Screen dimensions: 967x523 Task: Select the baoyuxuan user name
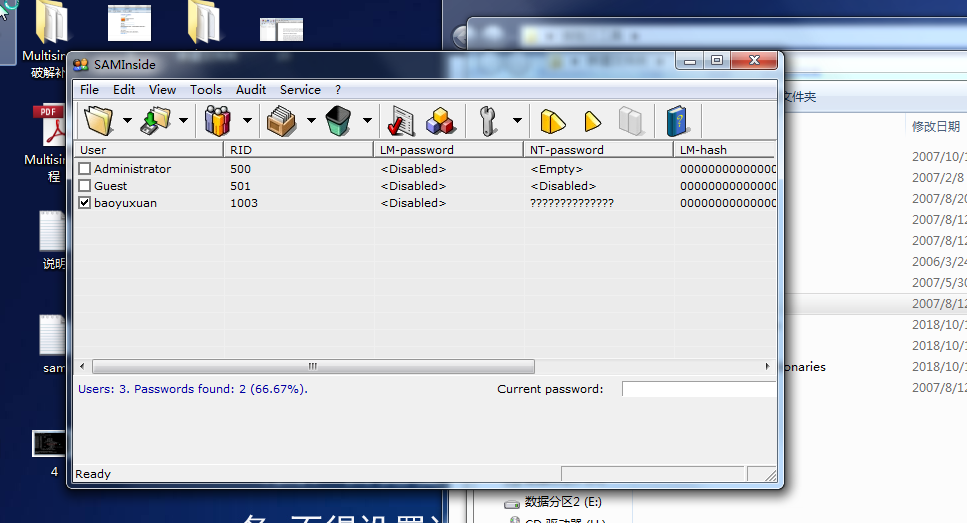[125, 203]
